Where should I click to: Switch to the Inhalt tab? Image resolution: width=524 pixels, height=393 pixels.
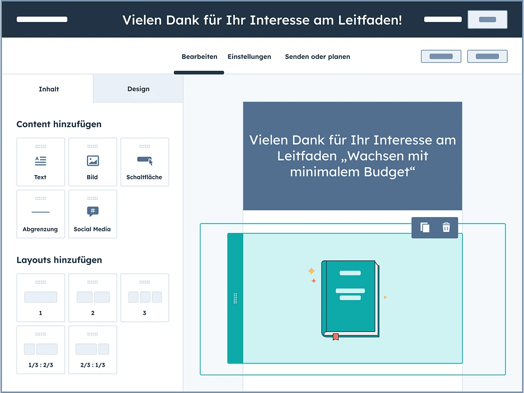[x=48, y=89]
